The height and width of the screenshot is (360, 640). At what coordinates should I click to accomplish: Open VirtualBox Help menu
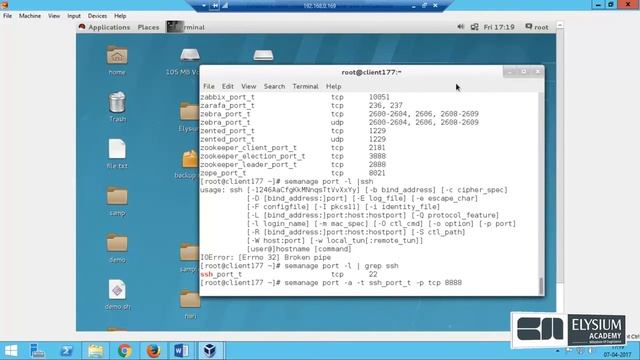[120, 16]
